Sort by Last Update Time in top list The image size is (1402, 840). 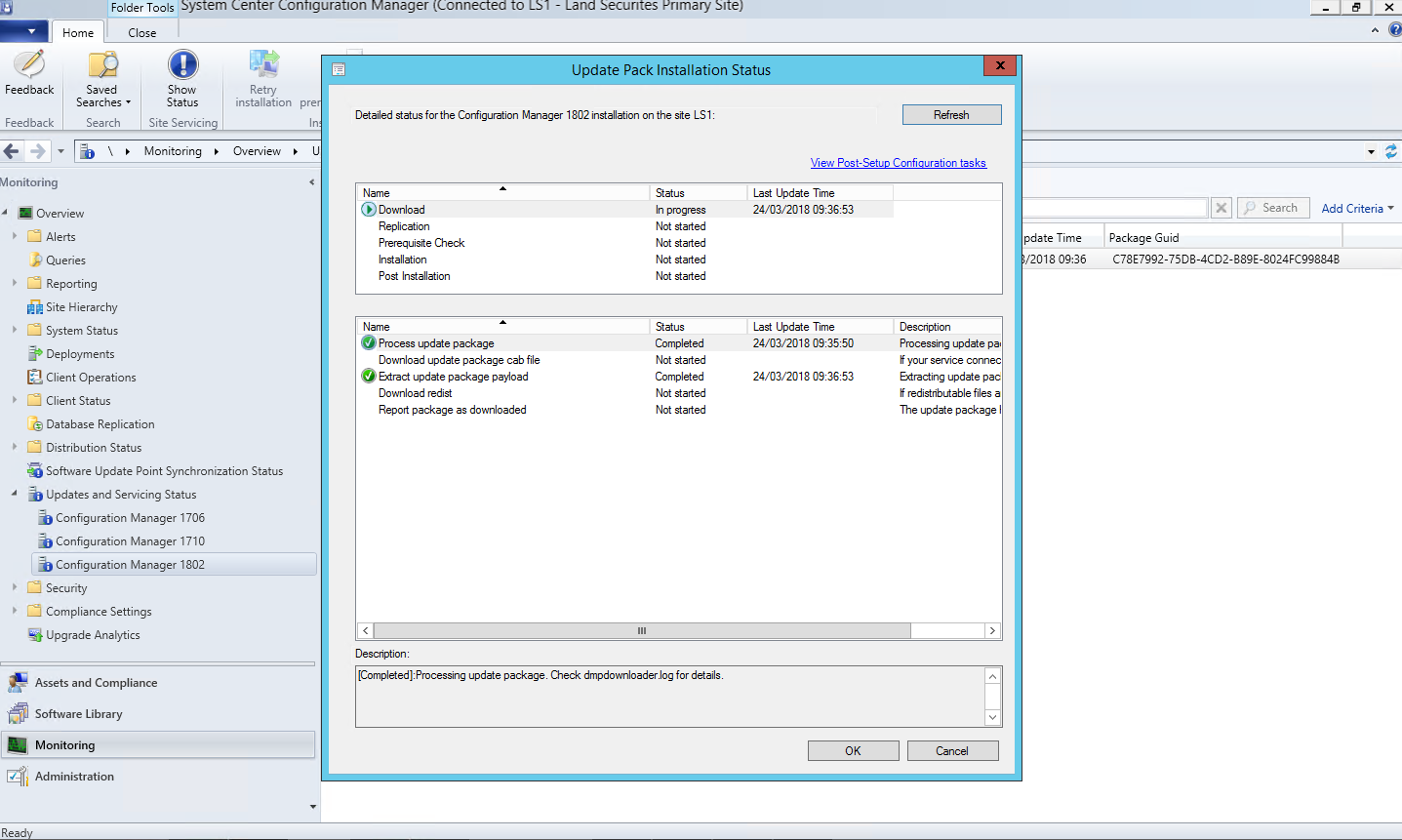[820, 193]
